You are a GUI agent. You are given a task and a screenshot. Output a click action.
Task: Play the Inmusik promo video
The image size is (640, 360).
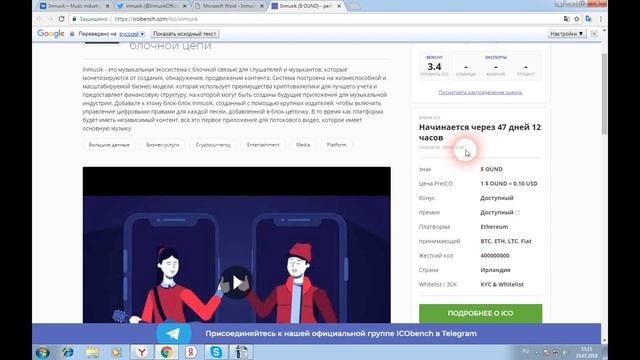[237, 282]
